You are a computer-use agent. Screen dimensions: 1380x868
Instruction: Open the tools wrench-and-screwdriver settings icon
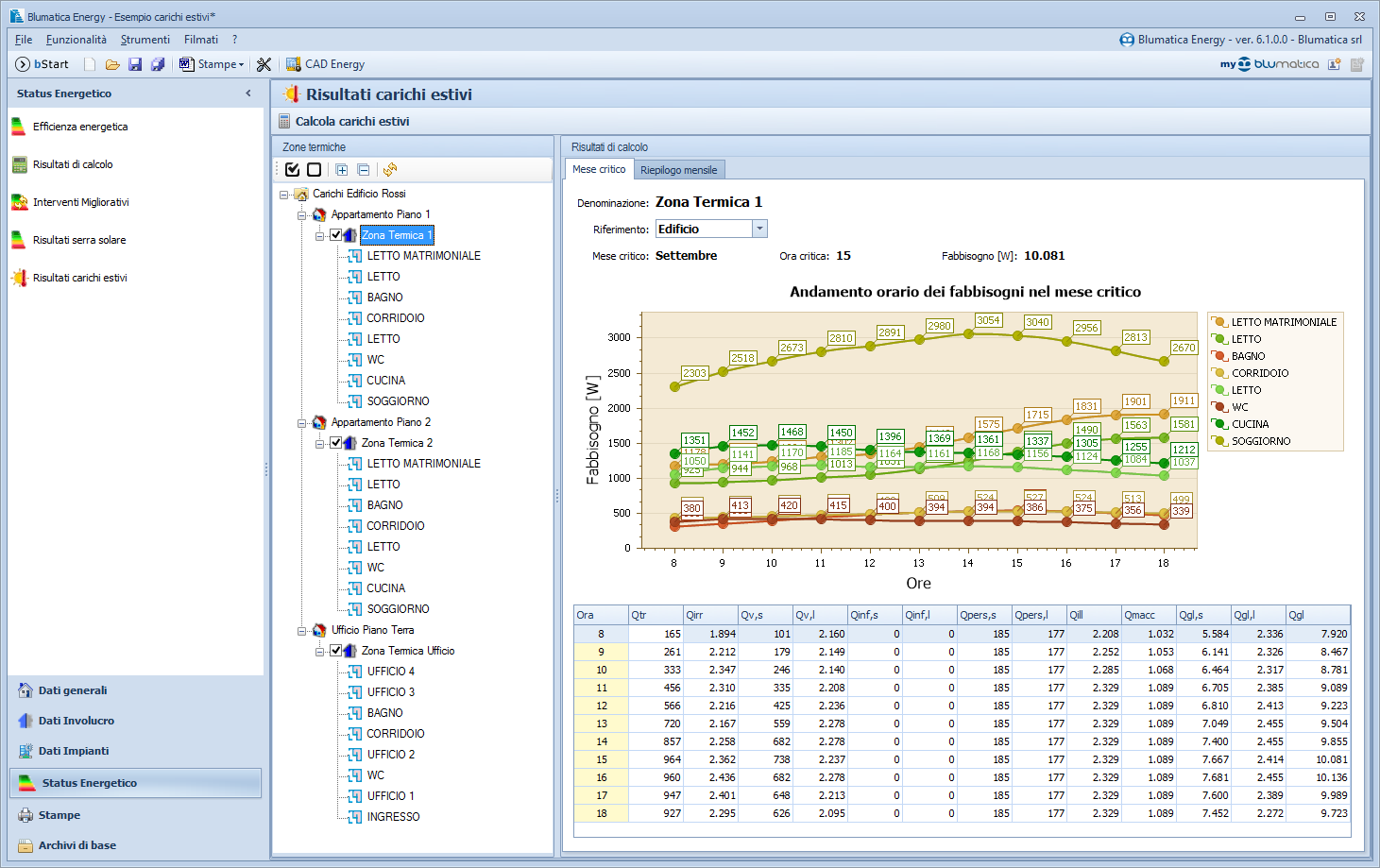click(264, 64)
